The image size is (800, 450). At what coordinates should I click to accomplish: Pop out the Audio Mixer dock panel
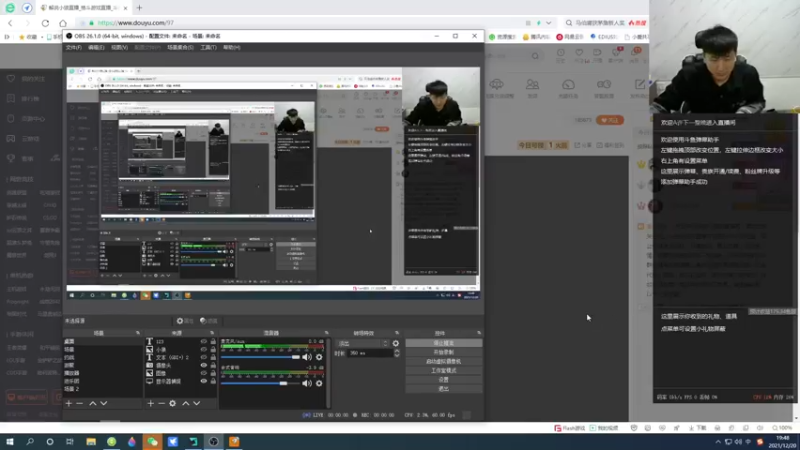(327, 333)
